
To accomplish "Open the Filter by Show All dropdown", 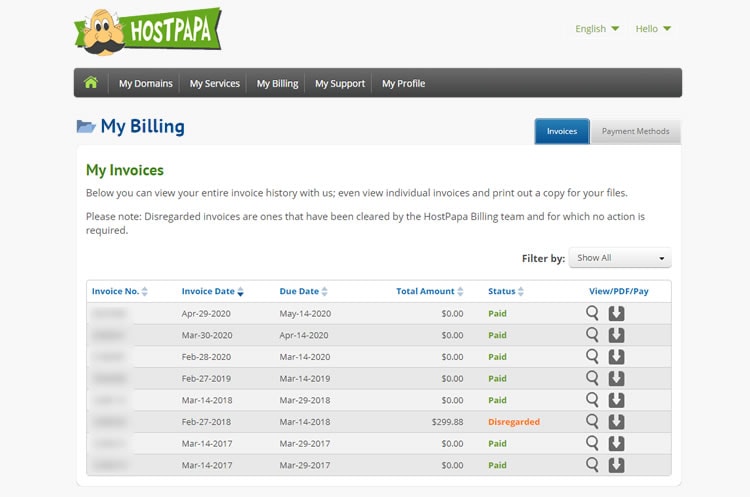I will [x=620, y=258].
